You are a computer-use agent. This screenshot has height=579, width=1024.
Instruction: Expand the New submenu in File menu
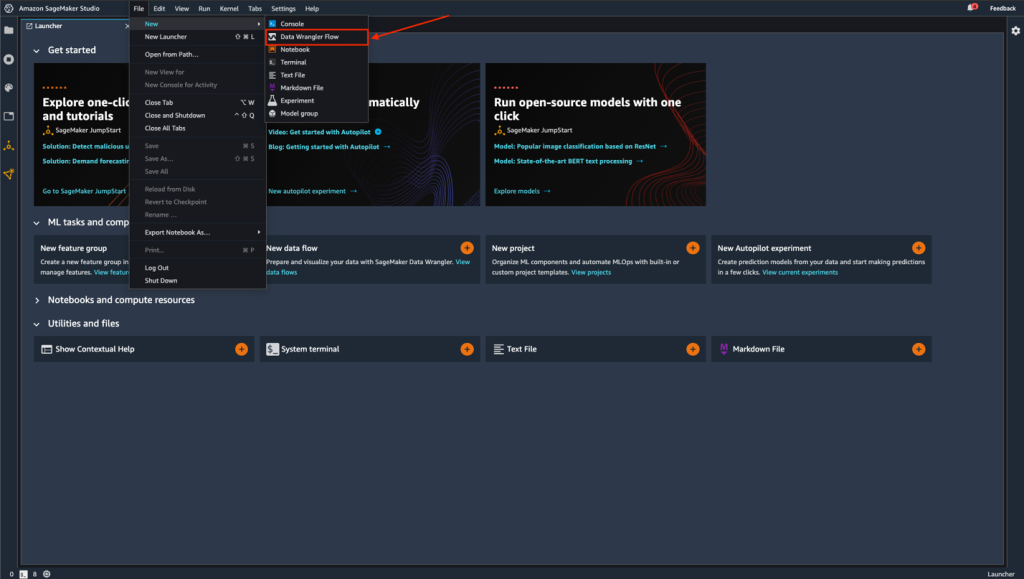pos(197,23)
